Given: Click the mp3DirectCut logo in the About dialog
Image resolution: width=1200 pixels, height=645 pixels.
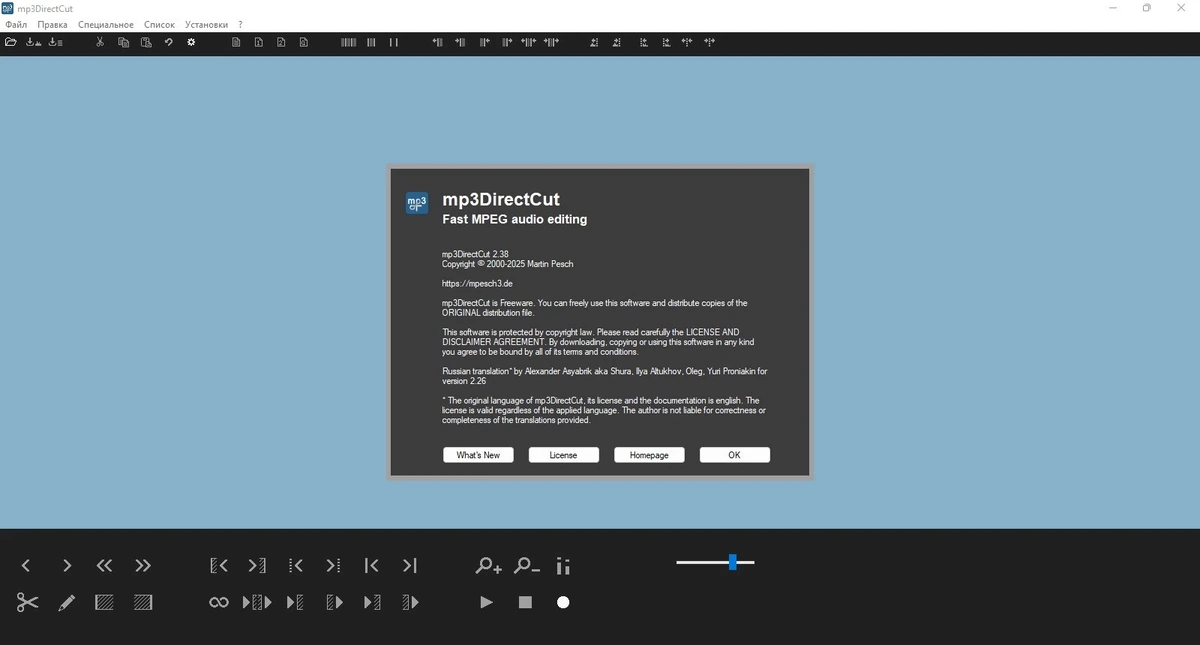Looking at the screenshot, I should coord(417,203).
